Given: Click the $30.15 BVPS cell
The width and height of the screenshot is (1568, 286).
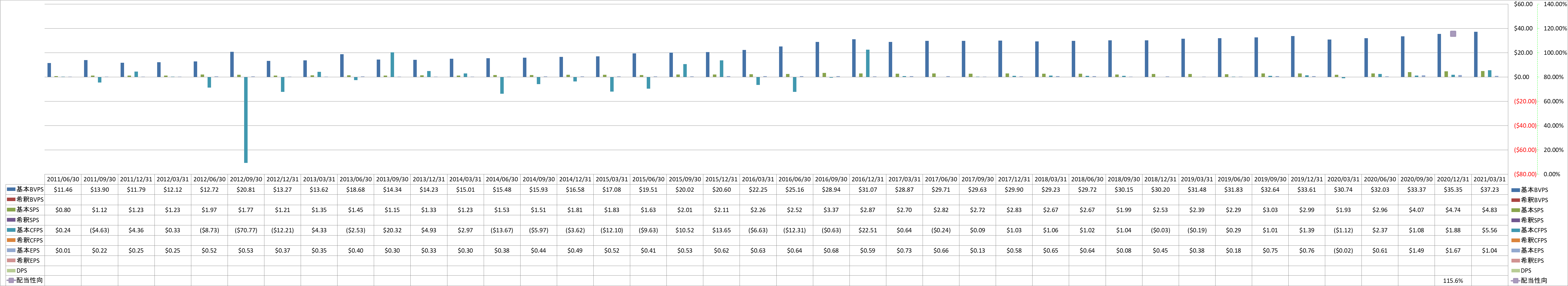Looking at the screenshot, I should 1124,190.
